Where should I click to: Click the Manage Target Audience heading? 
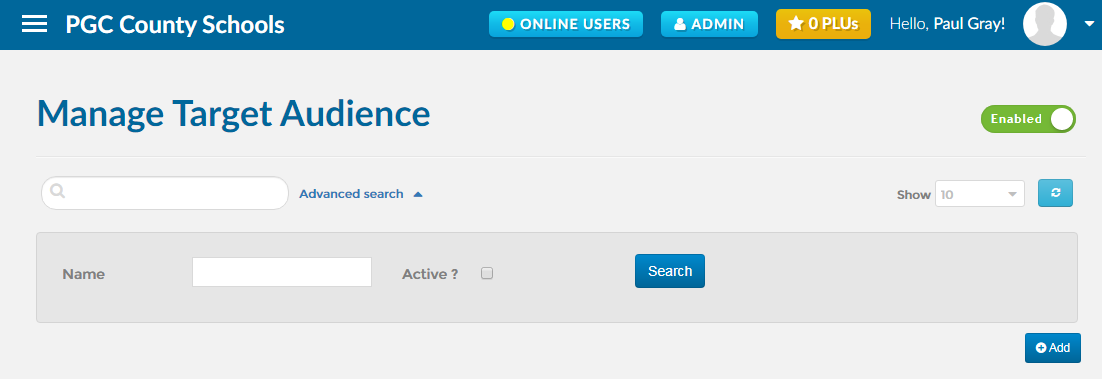(233, 114)
